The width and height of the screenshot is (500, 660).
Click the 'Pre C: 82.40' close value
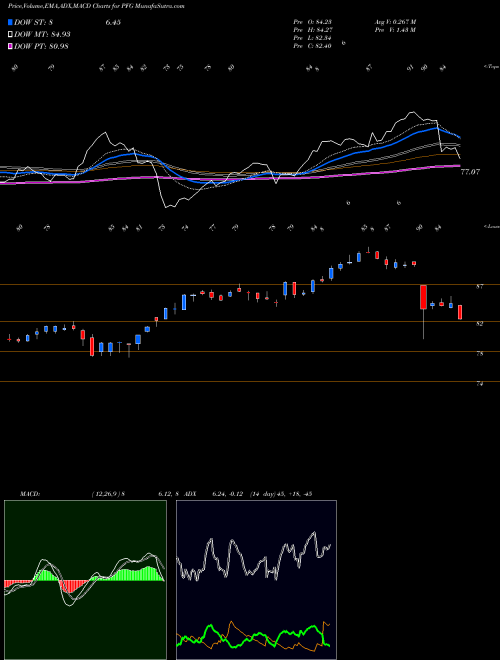coord(313,46)
